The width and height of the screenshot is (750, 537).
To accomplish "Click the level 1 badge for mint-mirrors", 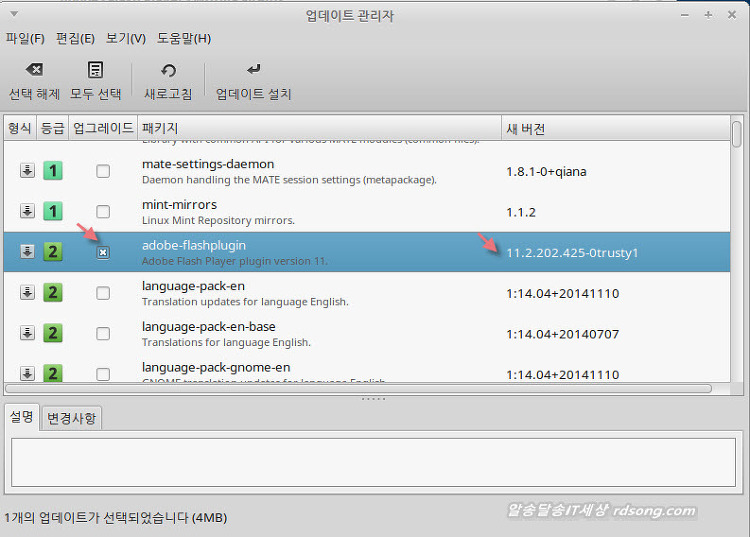I will coord(52,212).
